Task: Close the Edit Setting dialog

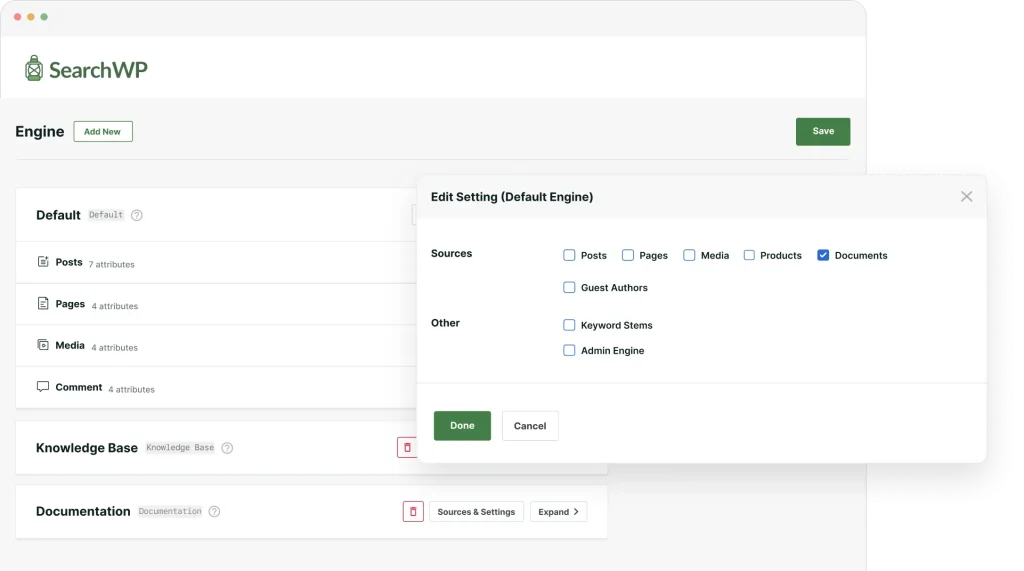Action: 967,197
